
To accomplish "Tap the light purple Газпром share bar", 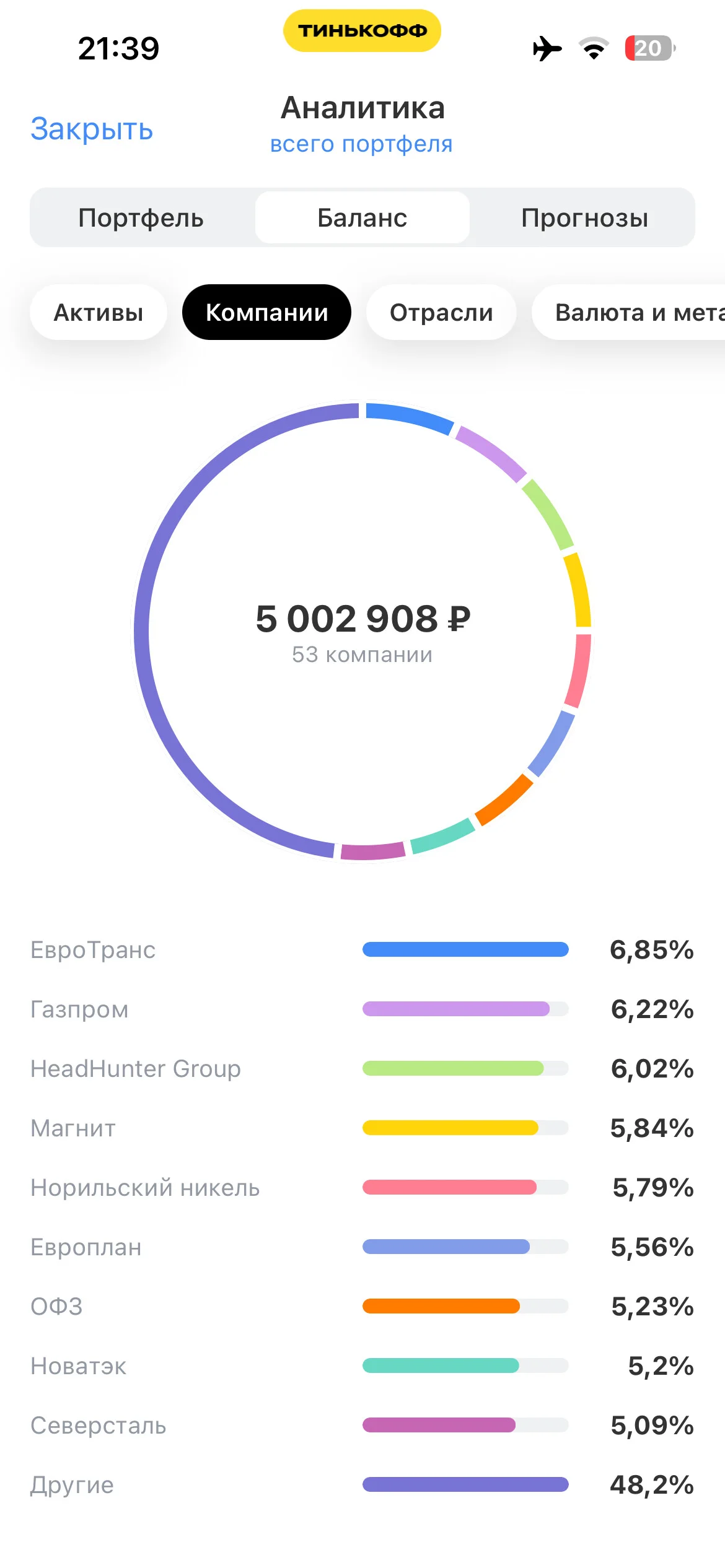I will pos(456,1009).
